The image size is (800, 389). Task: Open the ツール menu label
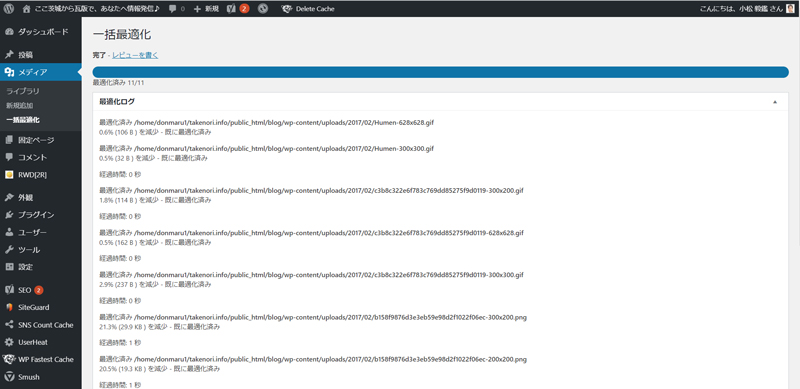(x=29, y=250)
